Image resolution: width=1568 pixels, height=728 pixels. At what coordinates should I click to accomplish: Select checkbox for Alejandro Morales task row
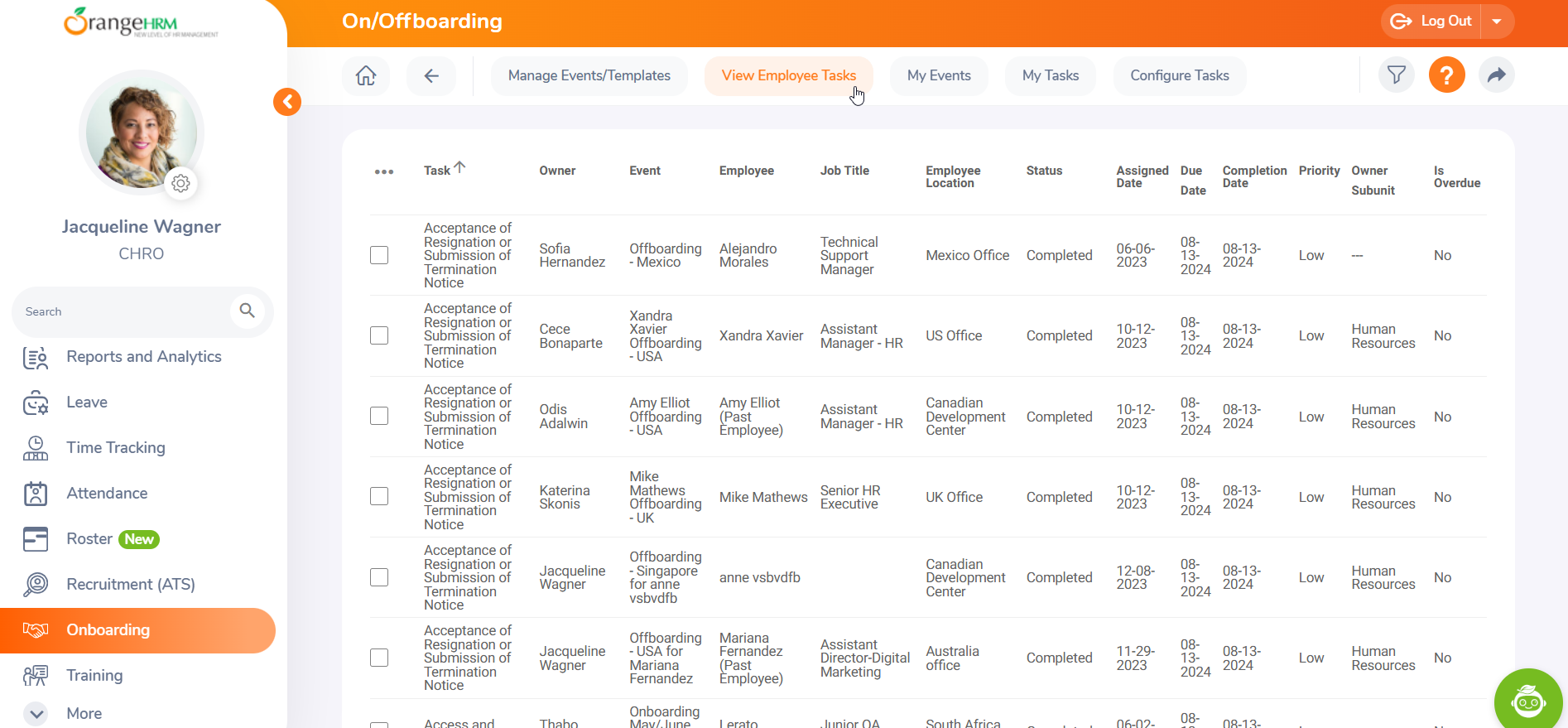click(379, 255)
